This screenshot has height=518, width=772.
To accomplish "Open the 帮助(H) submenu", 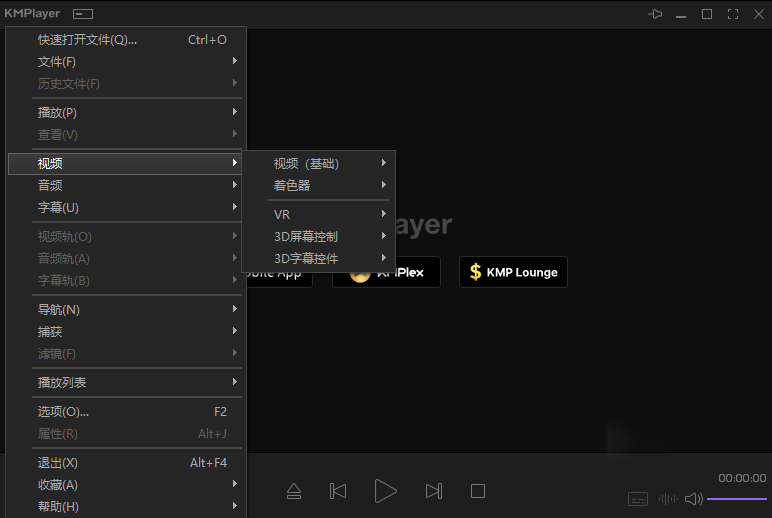I will click(x=126, y=506).
